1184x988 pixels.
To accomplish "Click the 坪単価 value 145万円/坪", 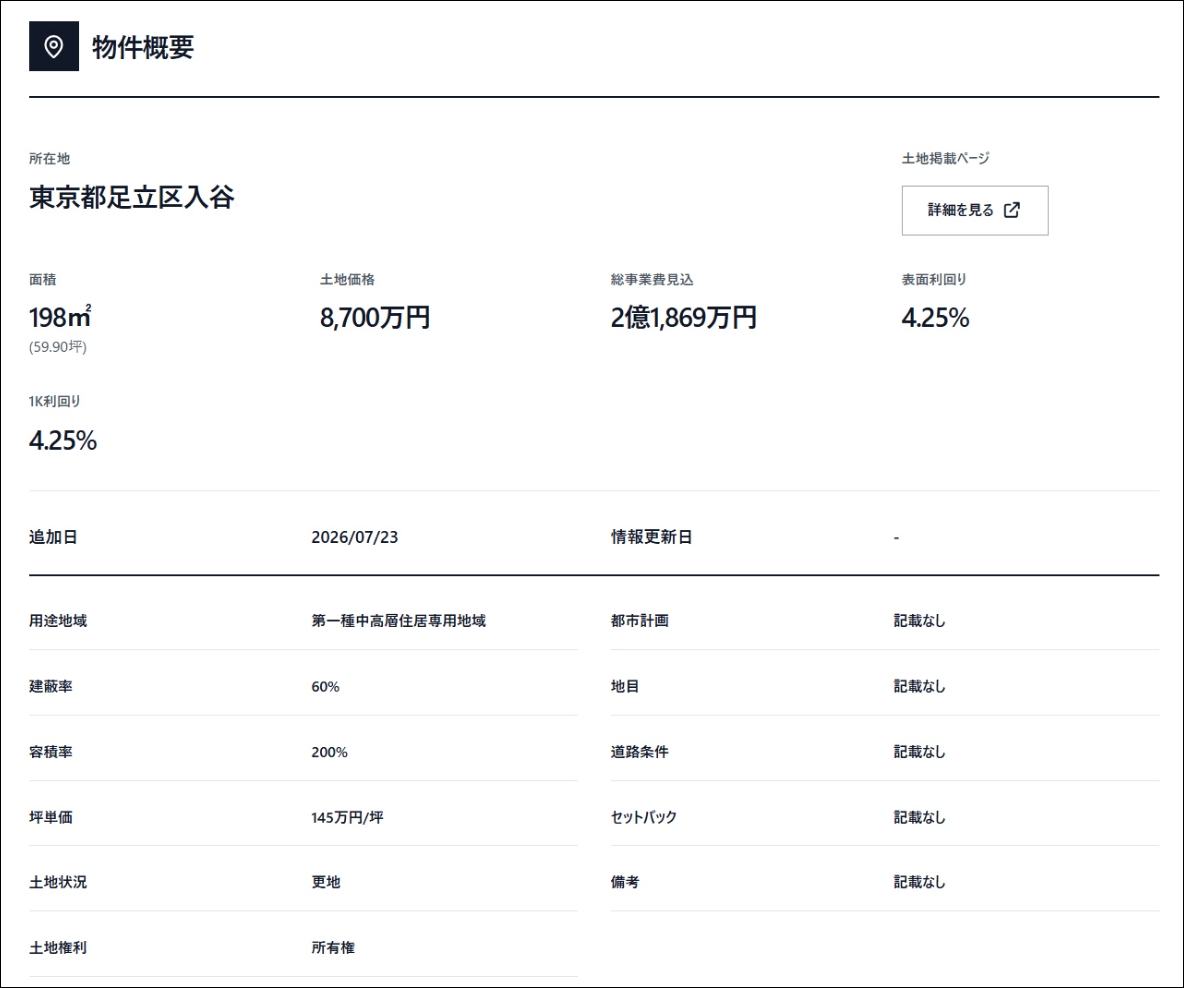I will point(347,817).
